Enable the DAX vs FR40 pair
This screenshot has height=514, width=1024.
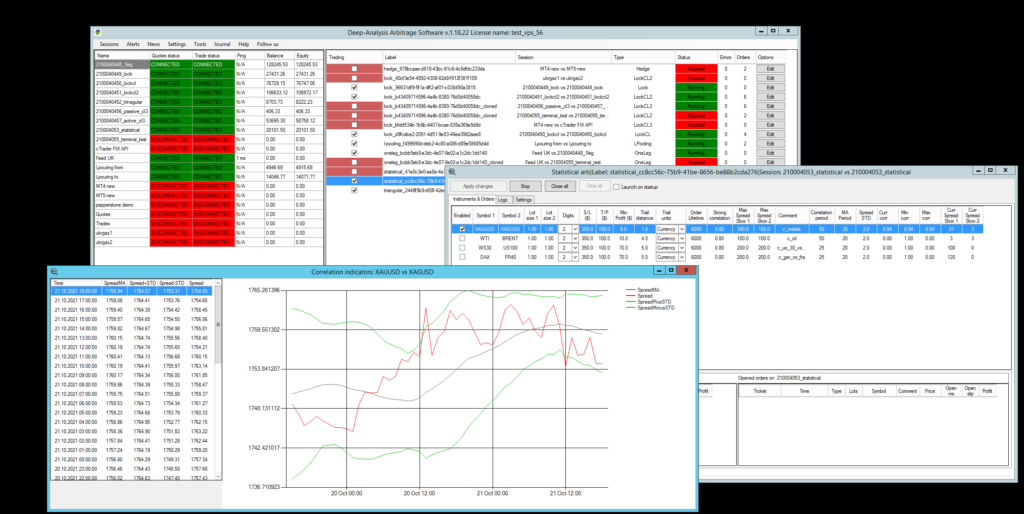tap(462, 257)
